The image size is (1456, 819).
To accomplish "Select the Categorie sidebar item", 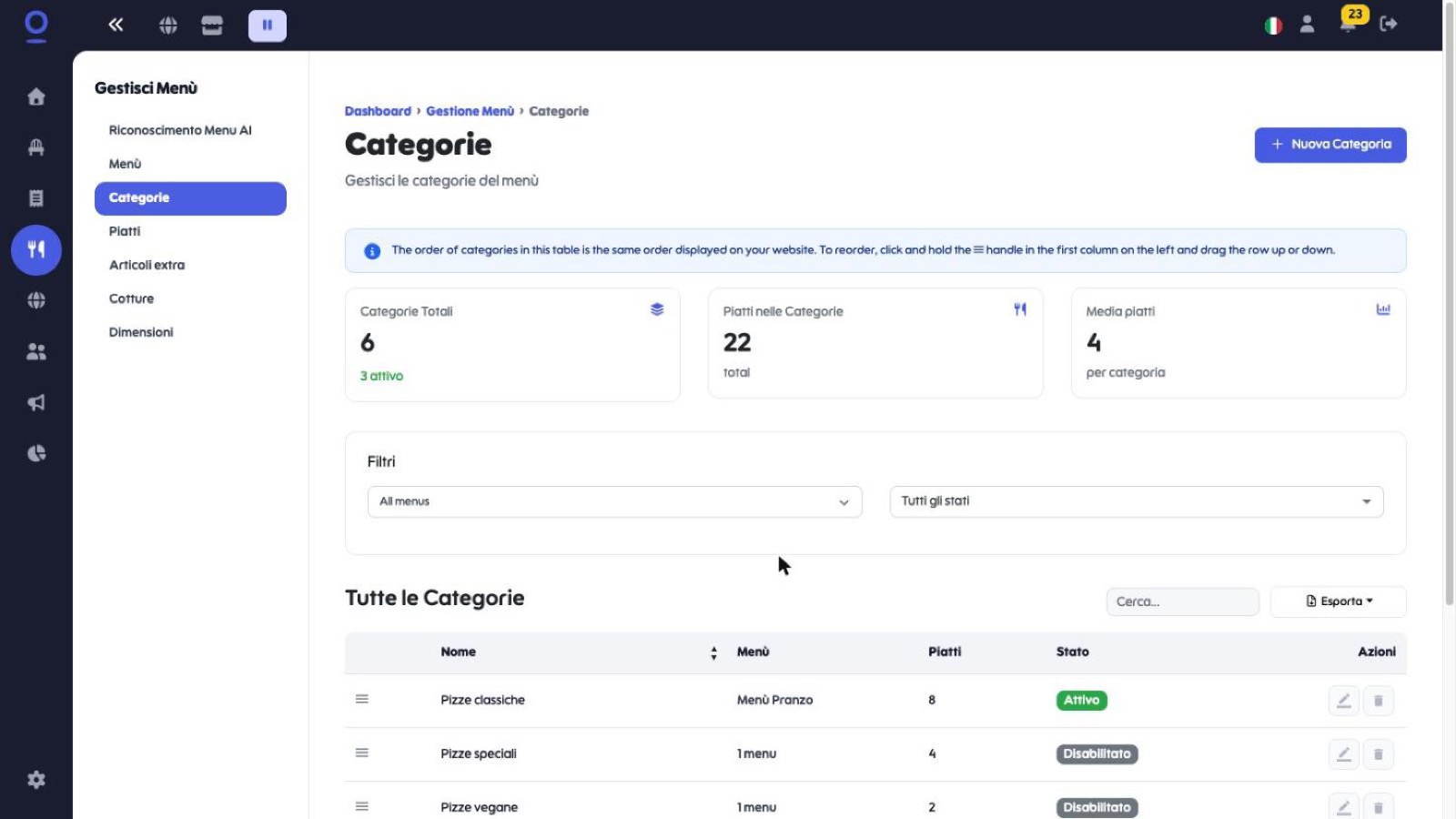I will 190,198.
